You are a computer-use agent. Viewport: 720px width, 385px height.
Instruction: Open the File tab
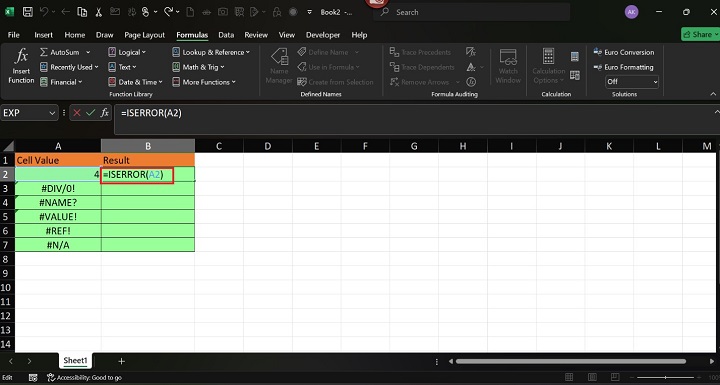click(x=14, y=35)
